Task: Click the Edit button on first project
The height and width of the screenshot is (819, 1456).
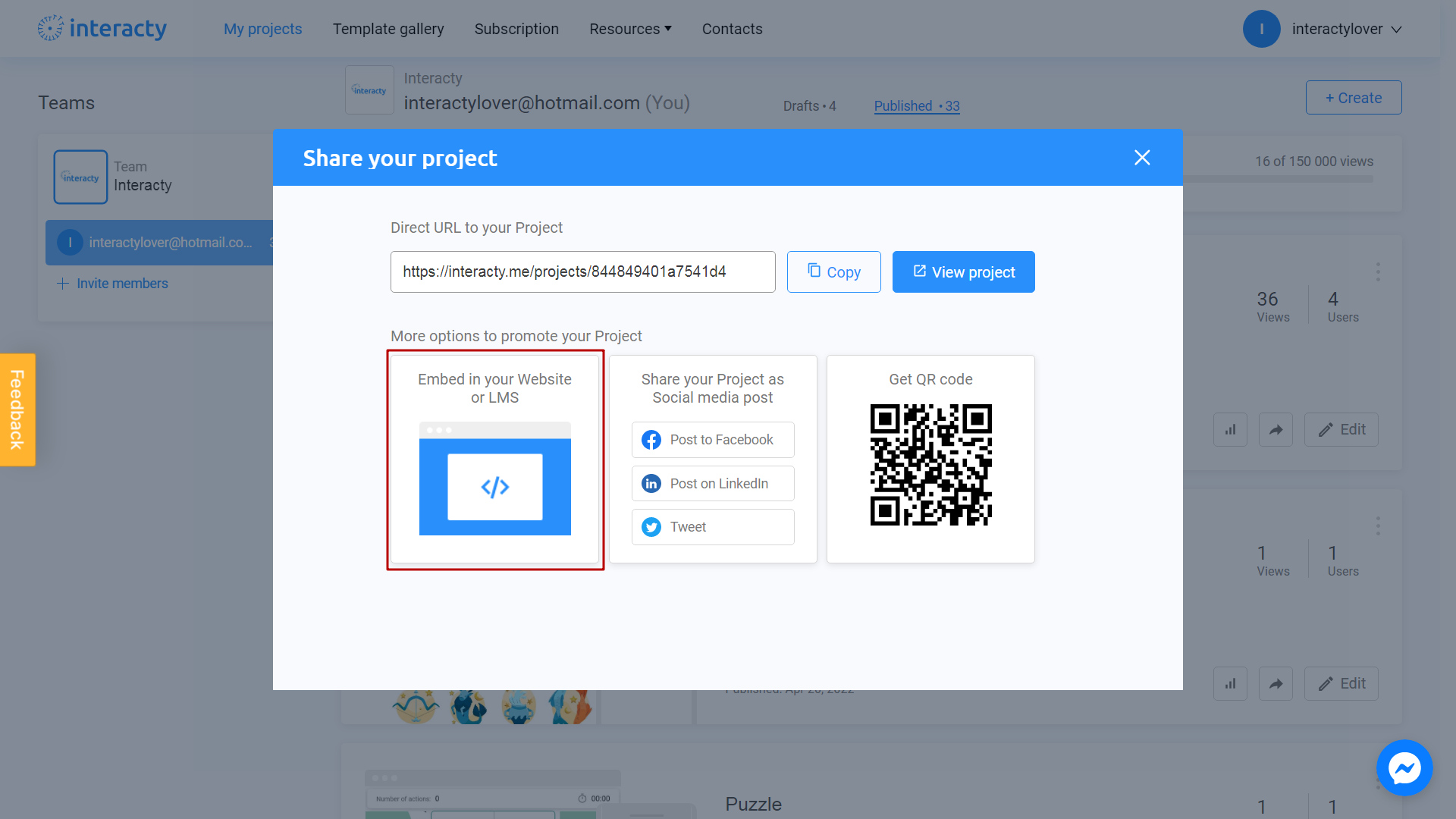Action: click(x=1342, y=429)
